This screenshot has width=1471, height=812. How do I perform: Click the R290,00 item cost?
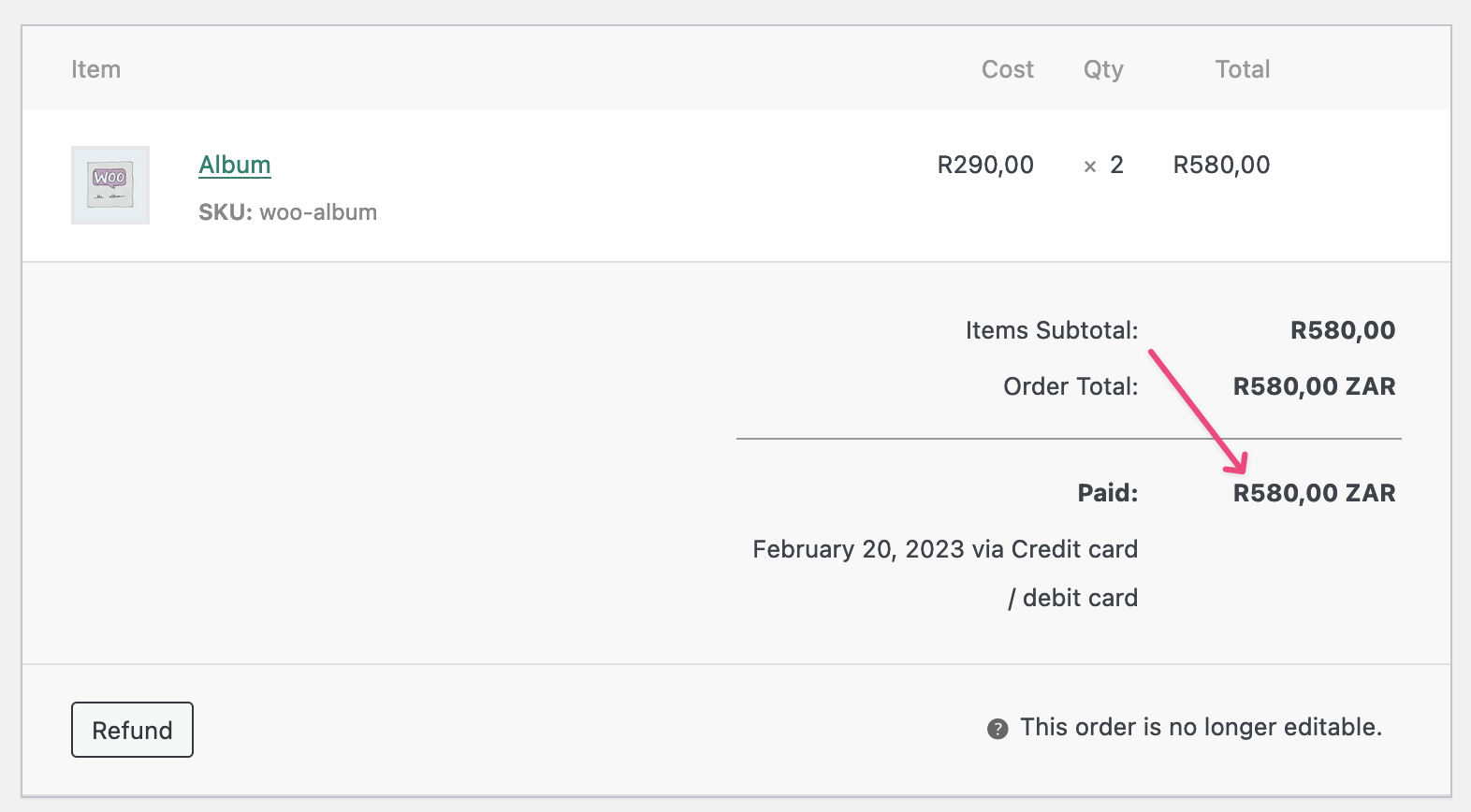click(x=985, y=165)
